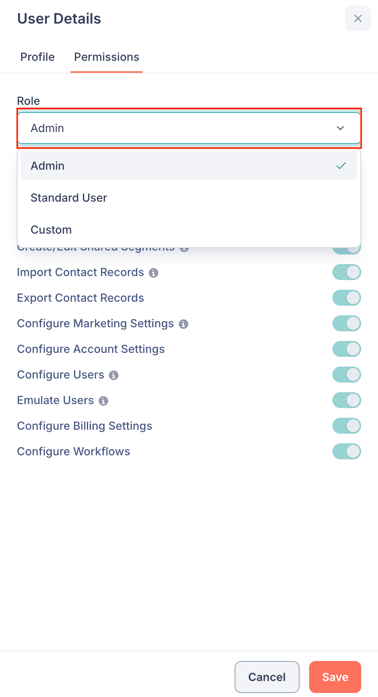
Task: Close the User Details panel with X
Action: pyautogui.click(x=358, y=19)
